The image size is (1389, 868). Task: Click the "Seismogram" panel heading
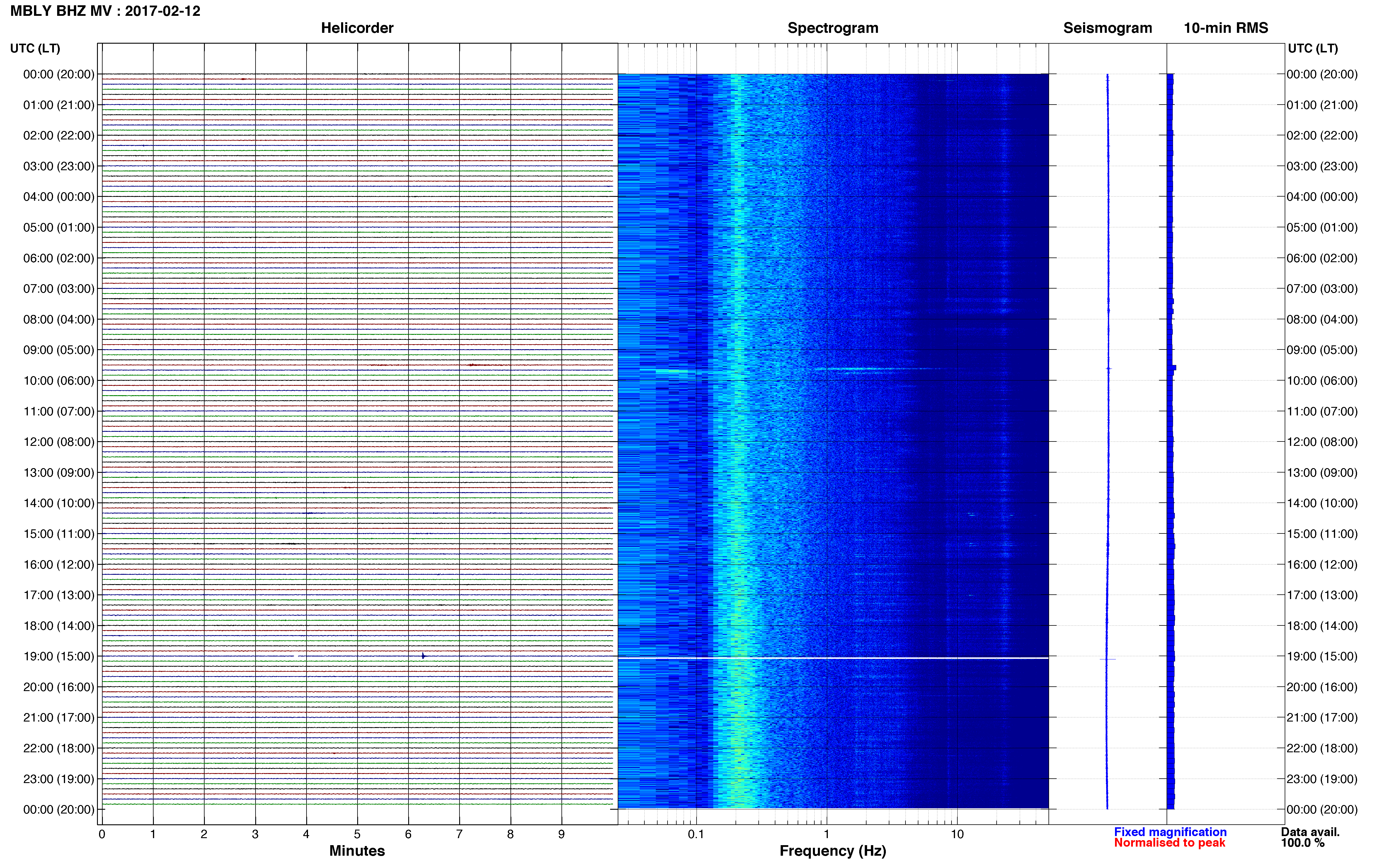click(1107, 28)
